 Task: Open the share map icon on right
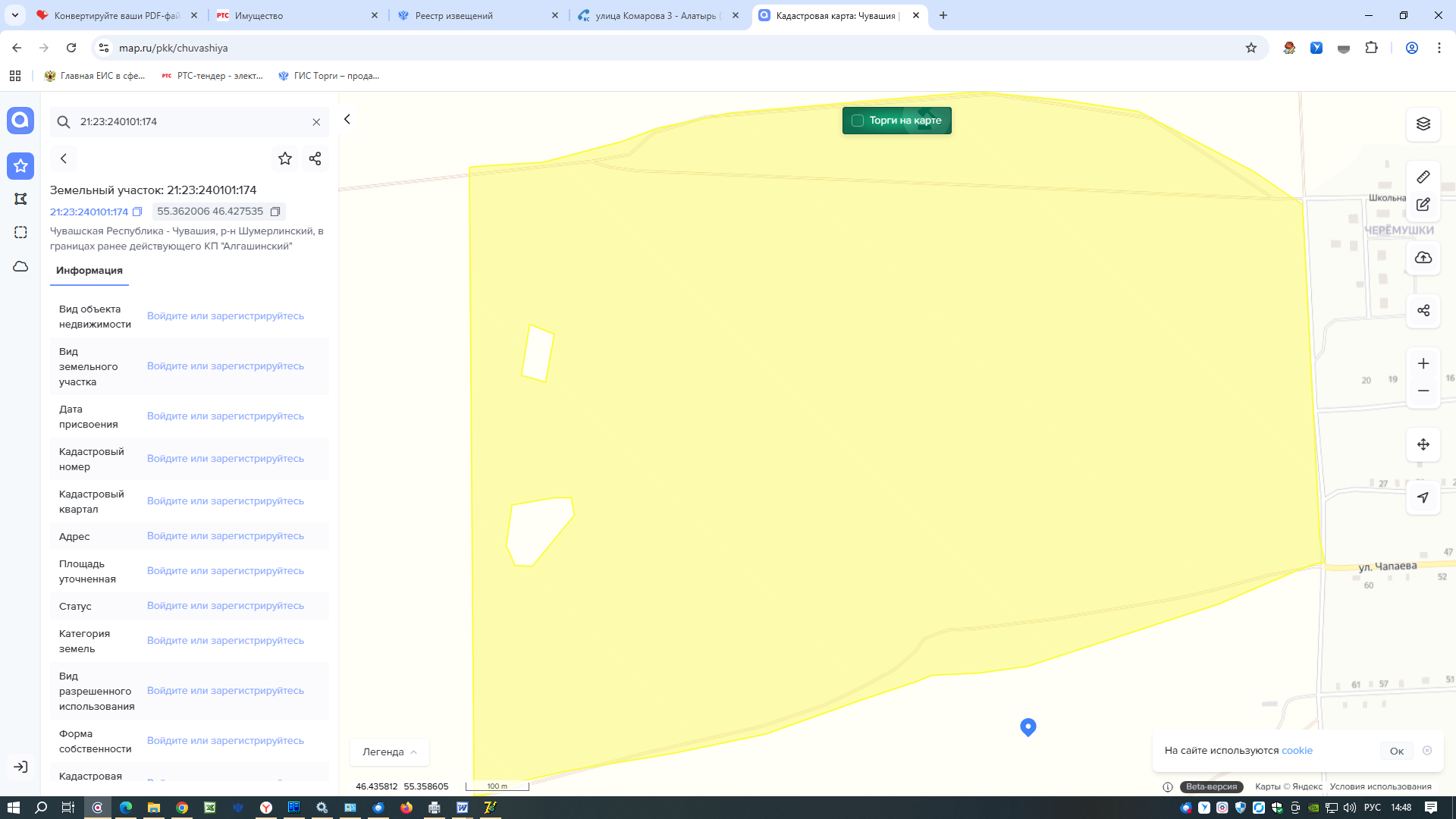[x=1423, y=311]
